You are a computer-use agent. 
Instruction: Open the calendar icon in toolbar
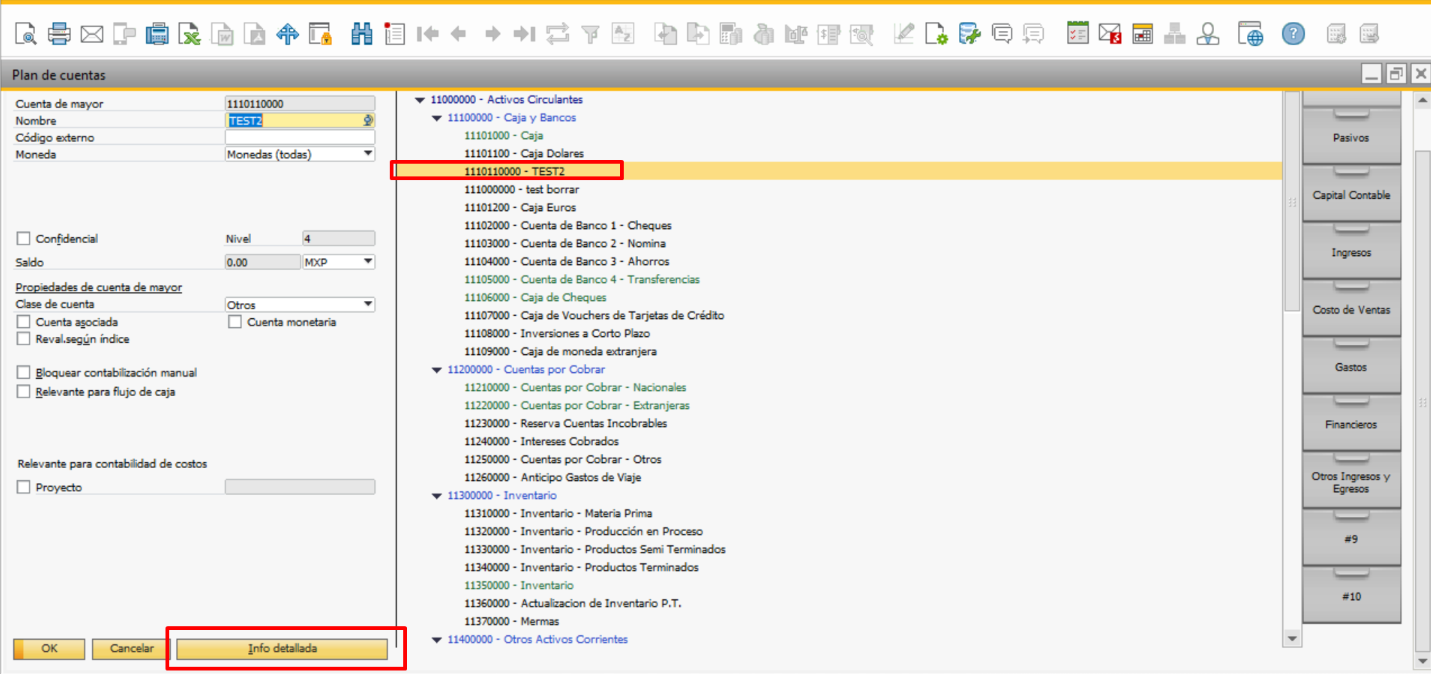click(1143, 34)
